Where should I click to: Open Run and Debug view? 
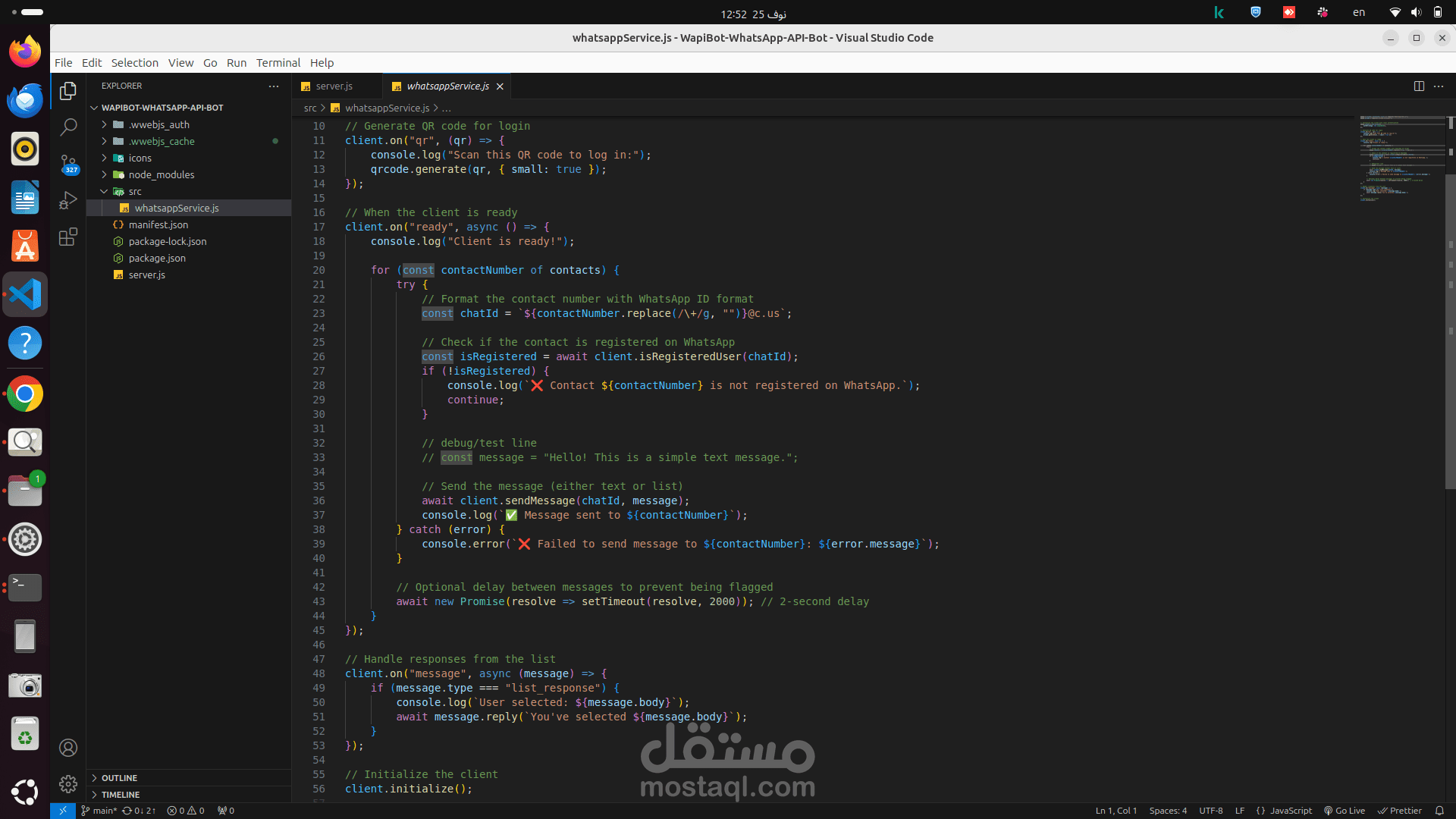pos(68,200)
